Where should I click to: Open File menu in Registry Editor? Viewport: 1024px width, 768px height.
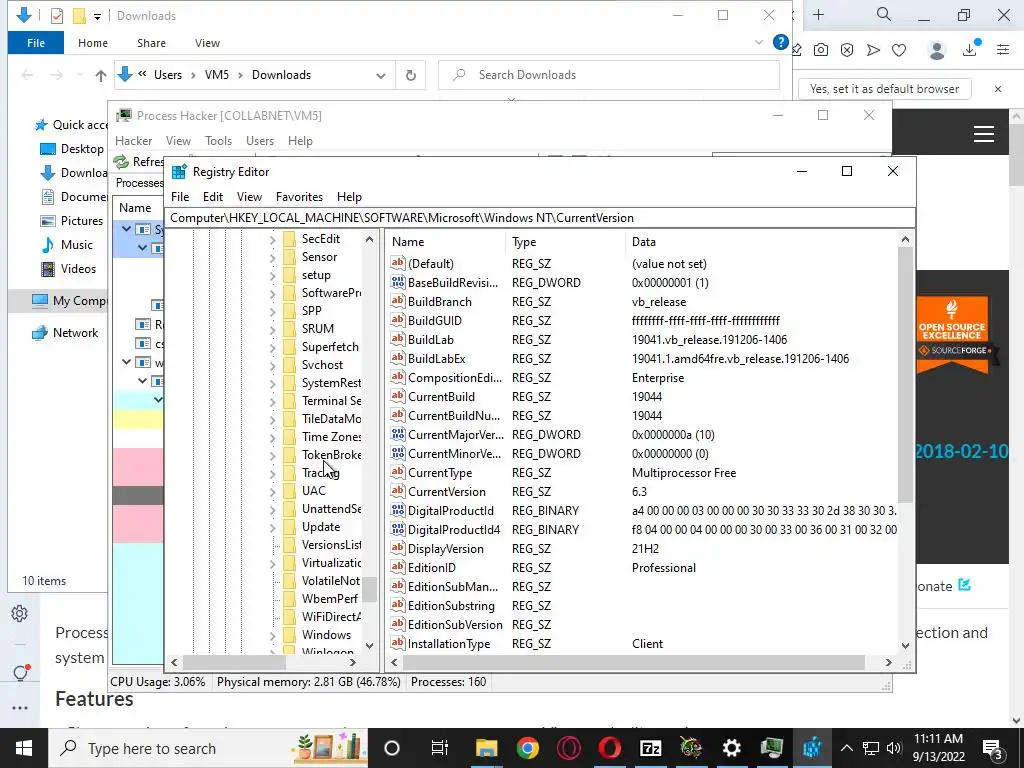pyautogui.click(x=180, y=197)
